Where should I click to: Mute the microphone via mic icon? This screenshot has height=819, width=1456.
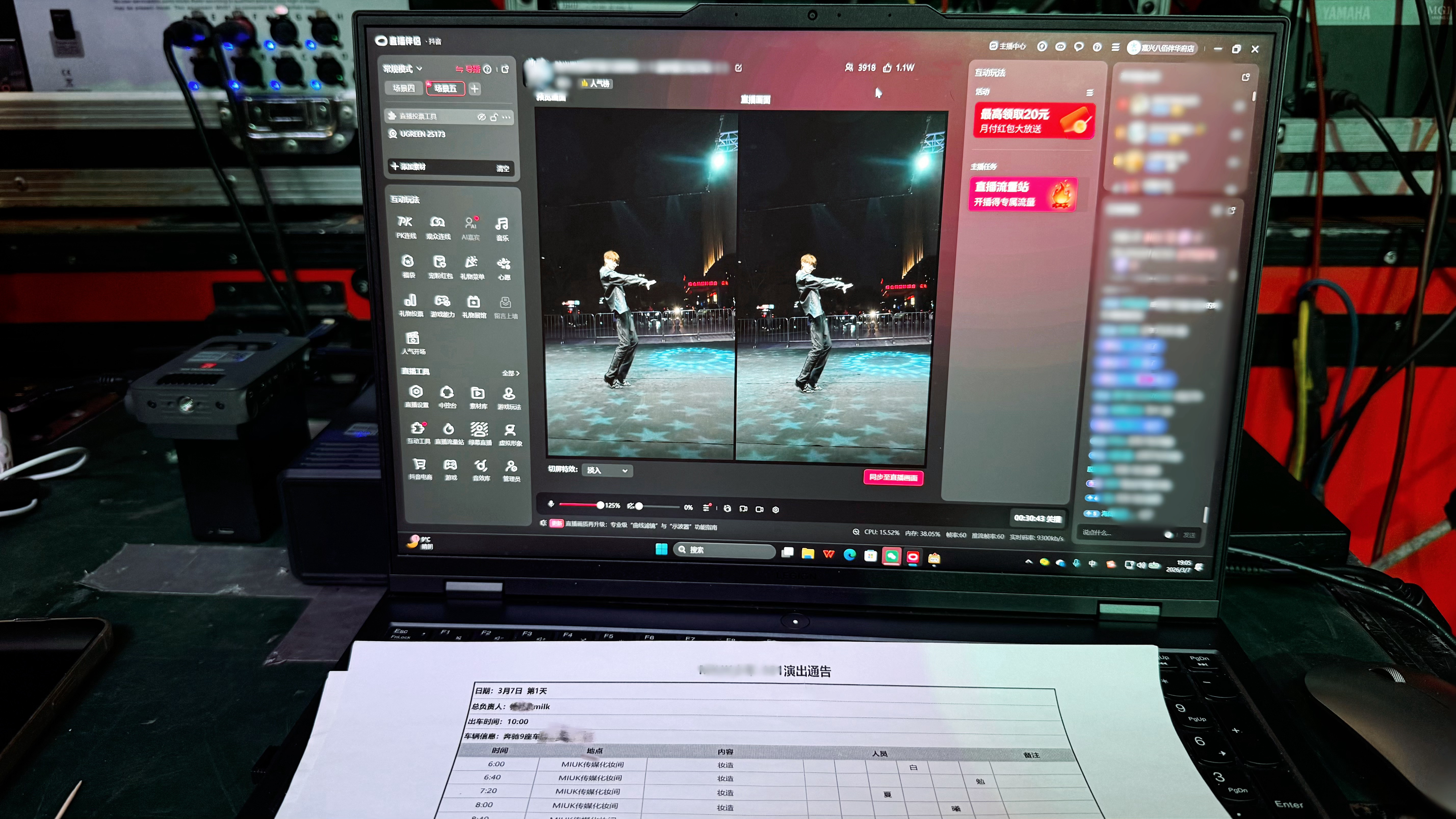click(551, 504)
